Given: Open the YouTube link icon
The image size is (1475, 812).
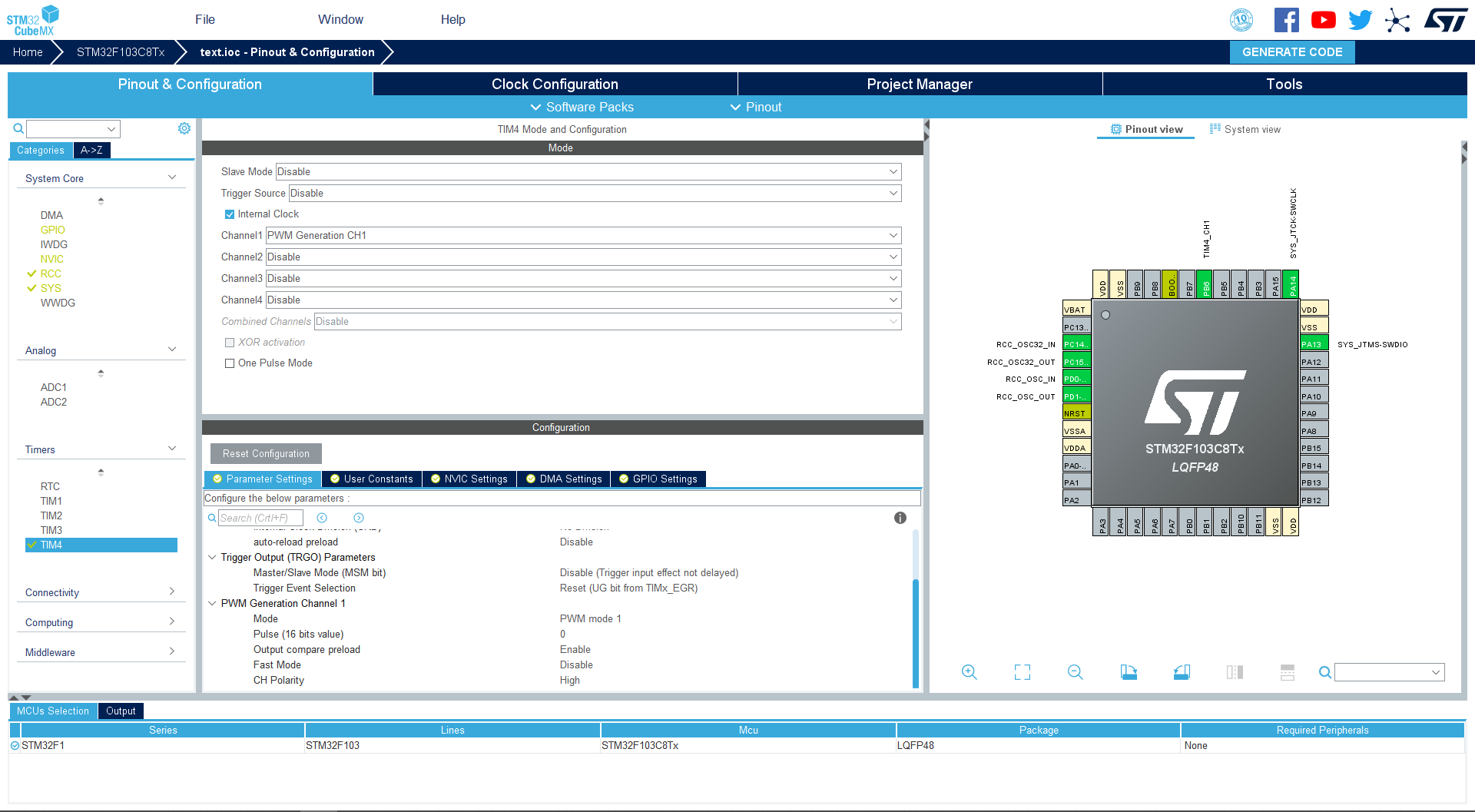Looking at the screenshot, I should [x=1323, y=20].
